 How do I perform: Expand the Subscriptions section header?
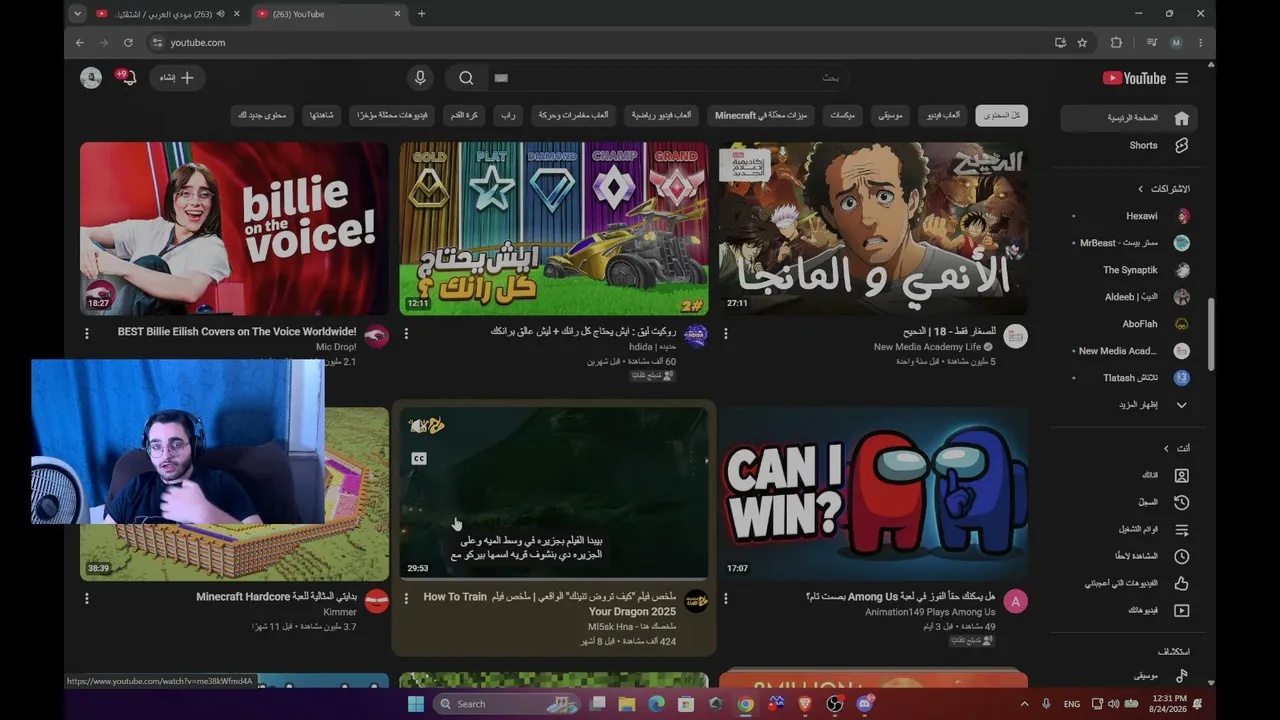coord(1163,189)
